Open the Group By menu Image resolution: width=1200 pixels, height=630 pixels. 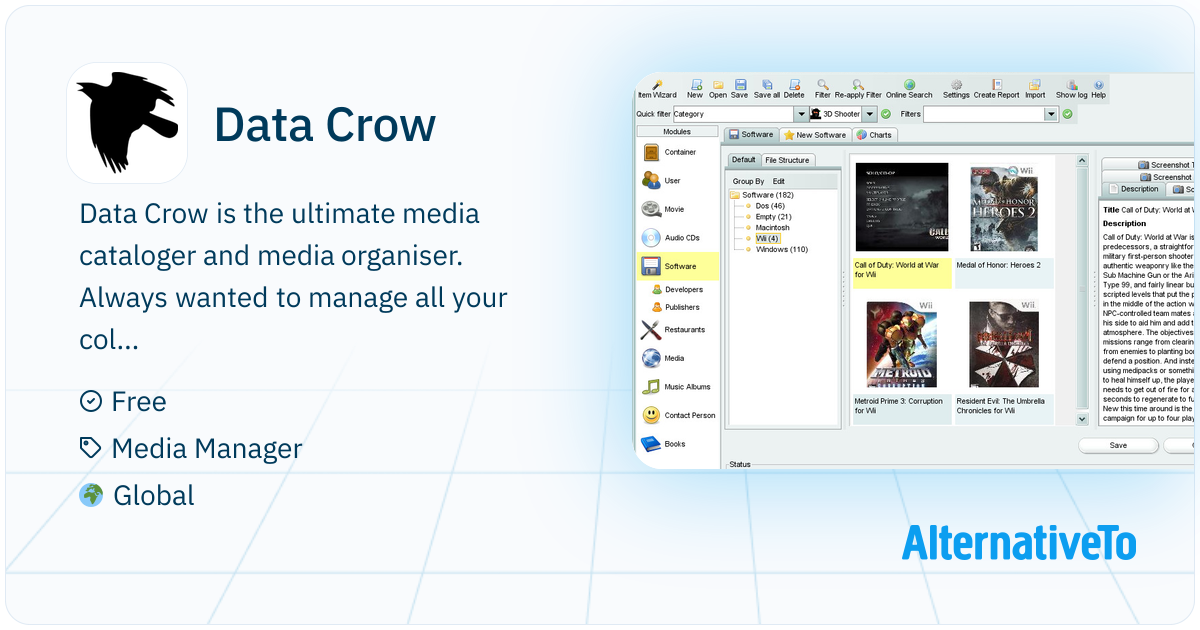tap(748, 181)
